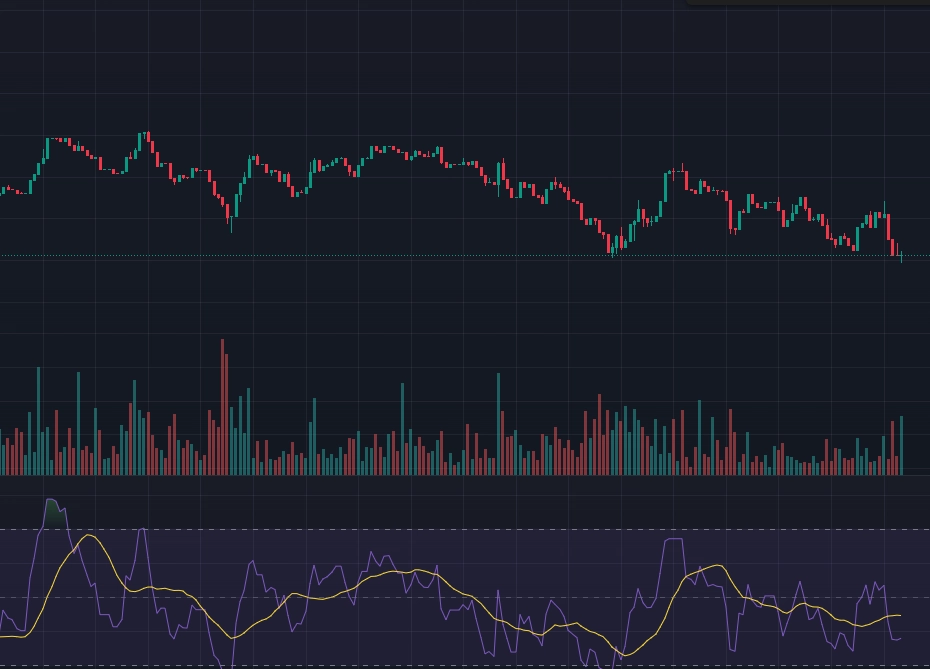Image resolution: width=930 pixels, height=669 pixels.
Task: Click the green shaded RSI overbought peak
Action: coord(55,513)
